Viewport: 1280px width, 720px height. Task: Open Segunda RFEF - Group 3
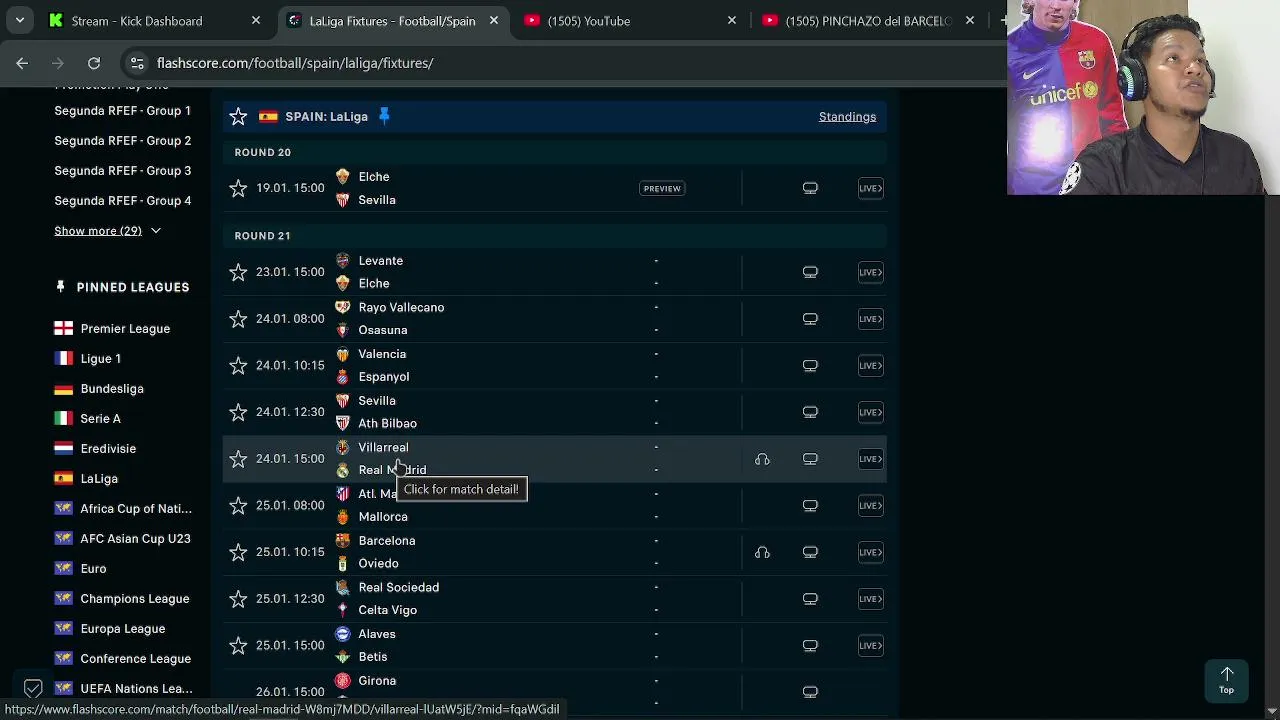point(122,171)
